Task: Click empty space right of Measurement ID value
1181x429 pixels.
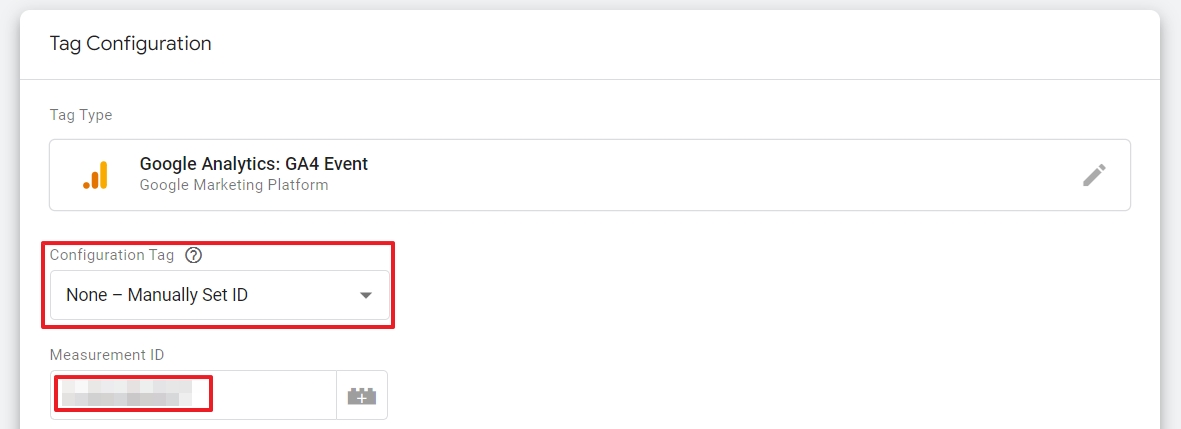Action: (x=275, y=395)
